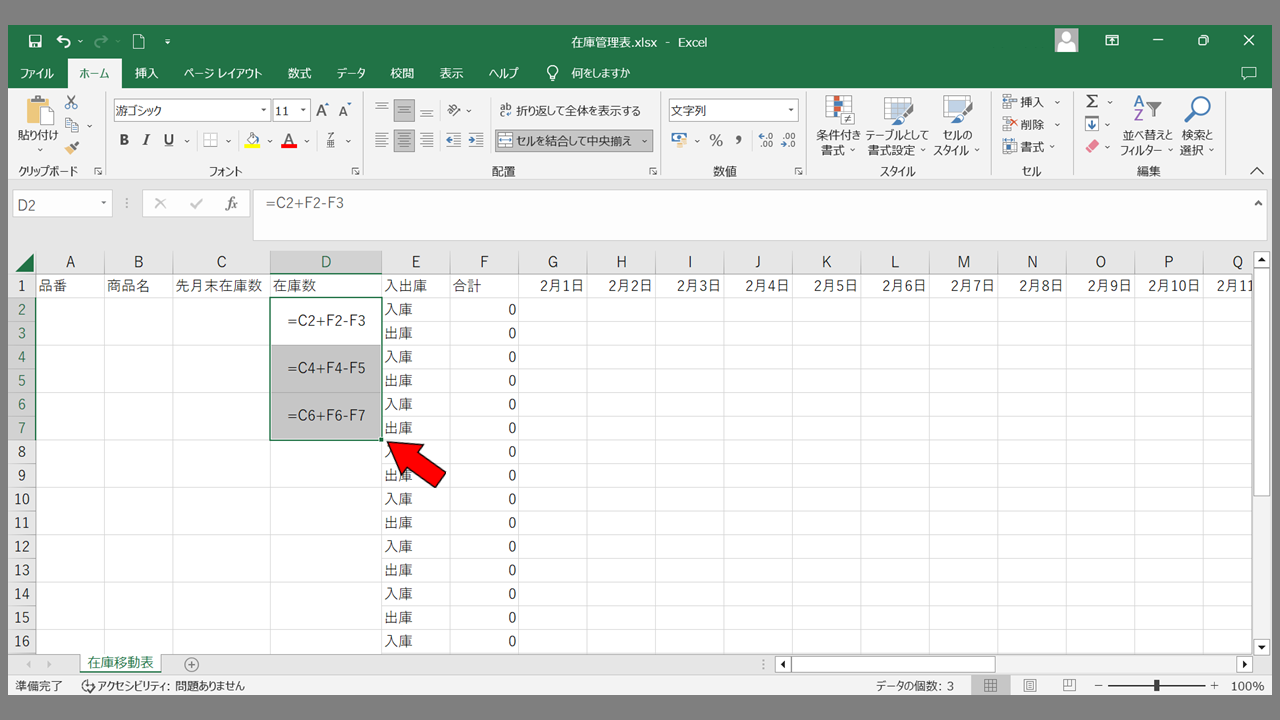
Task: Click the Insert Function fx icon
Action: [231, 204]
